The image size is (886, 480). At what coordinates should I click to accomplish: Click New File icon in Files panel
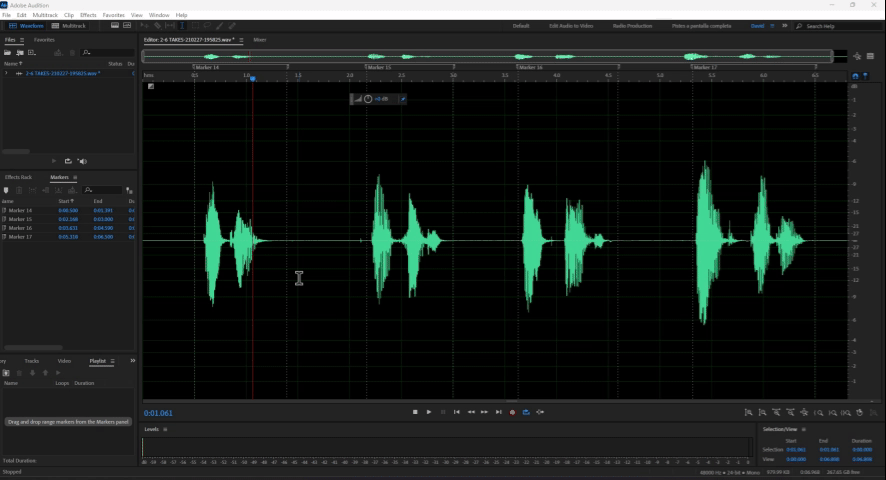click(x=32, y=53)
